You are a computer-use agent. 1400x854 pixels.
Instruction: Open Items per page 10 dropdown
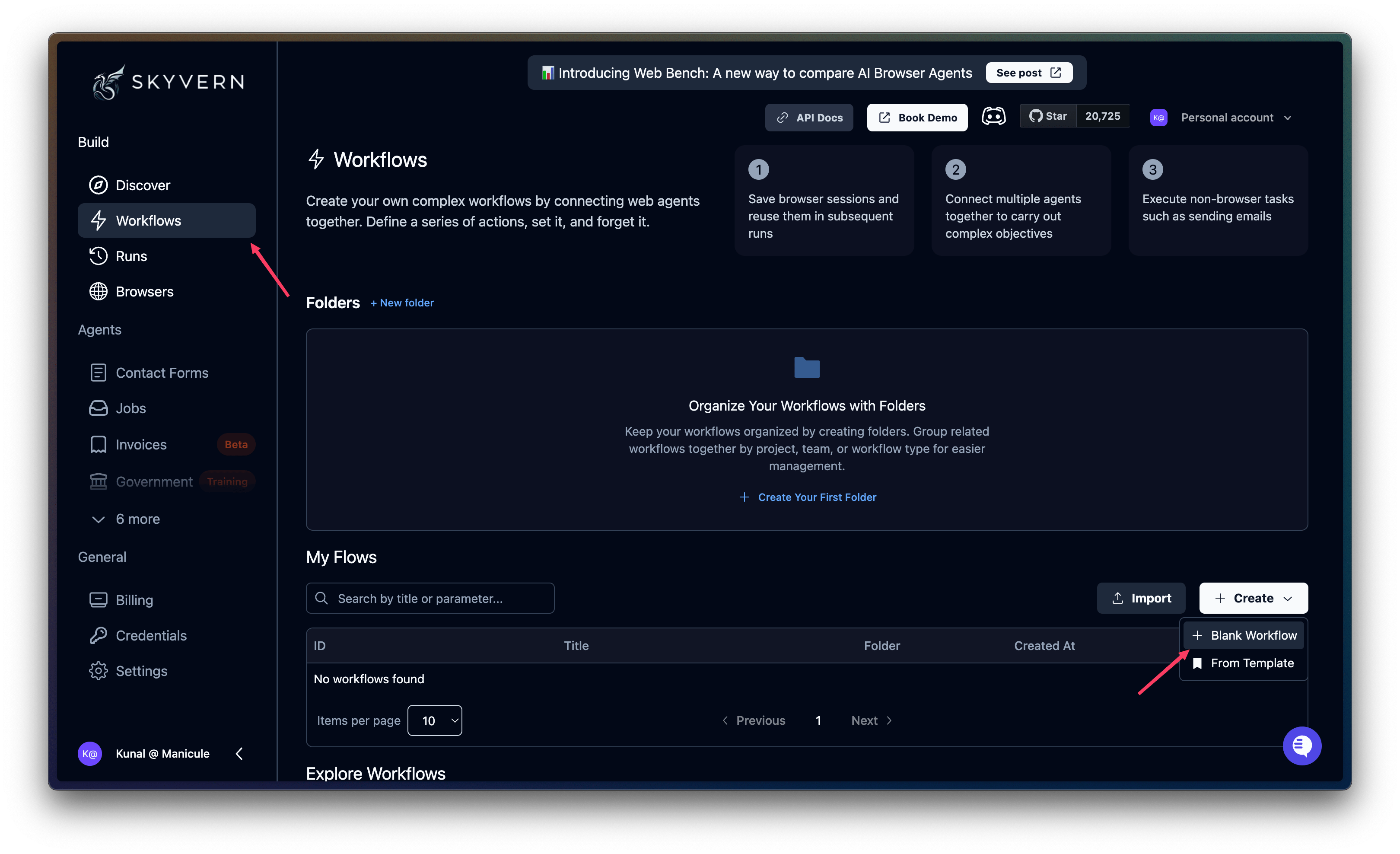435,720
